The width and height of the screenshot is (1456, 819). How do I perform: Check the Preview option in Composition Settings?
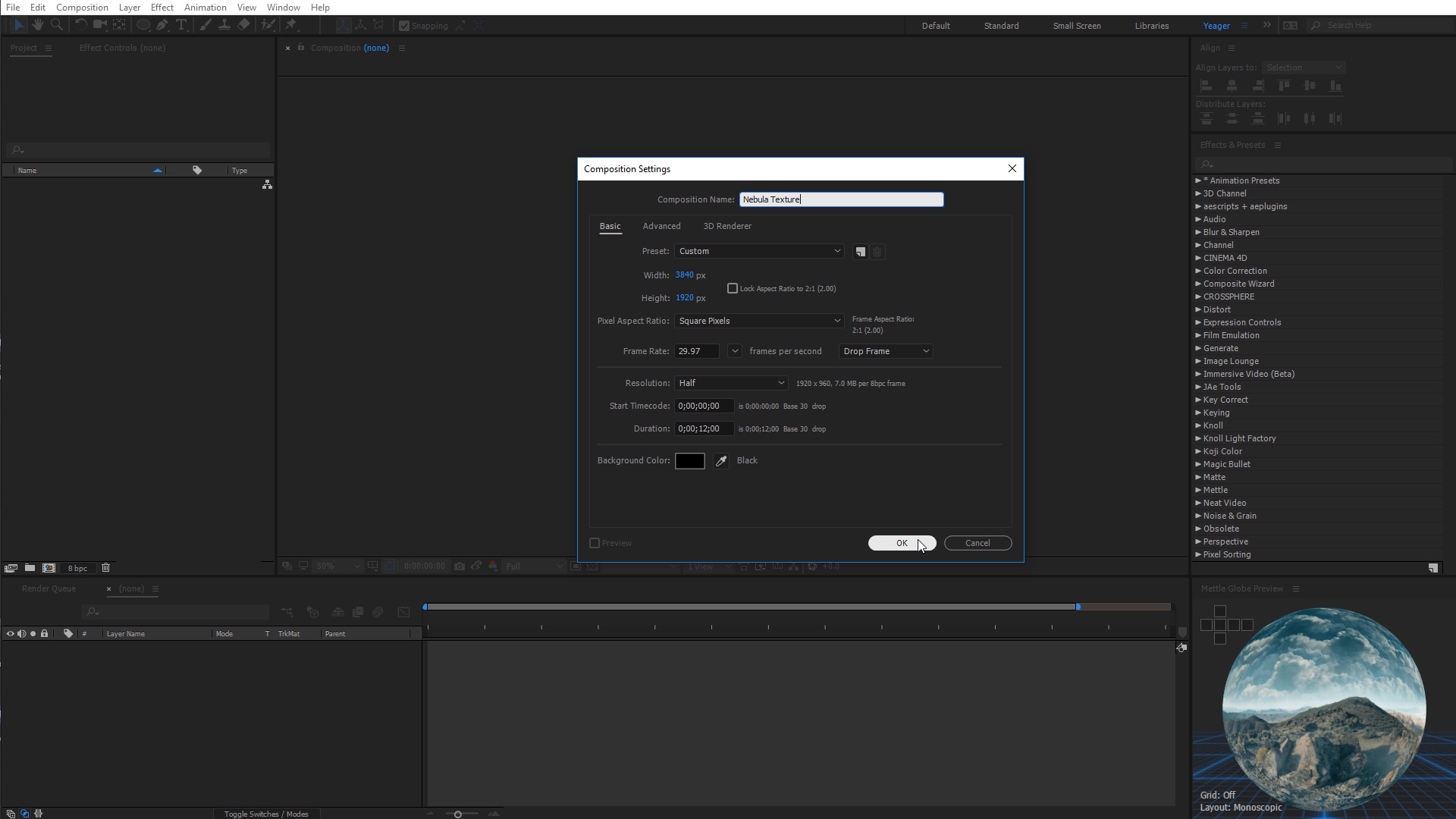click(x=594, y=543)
